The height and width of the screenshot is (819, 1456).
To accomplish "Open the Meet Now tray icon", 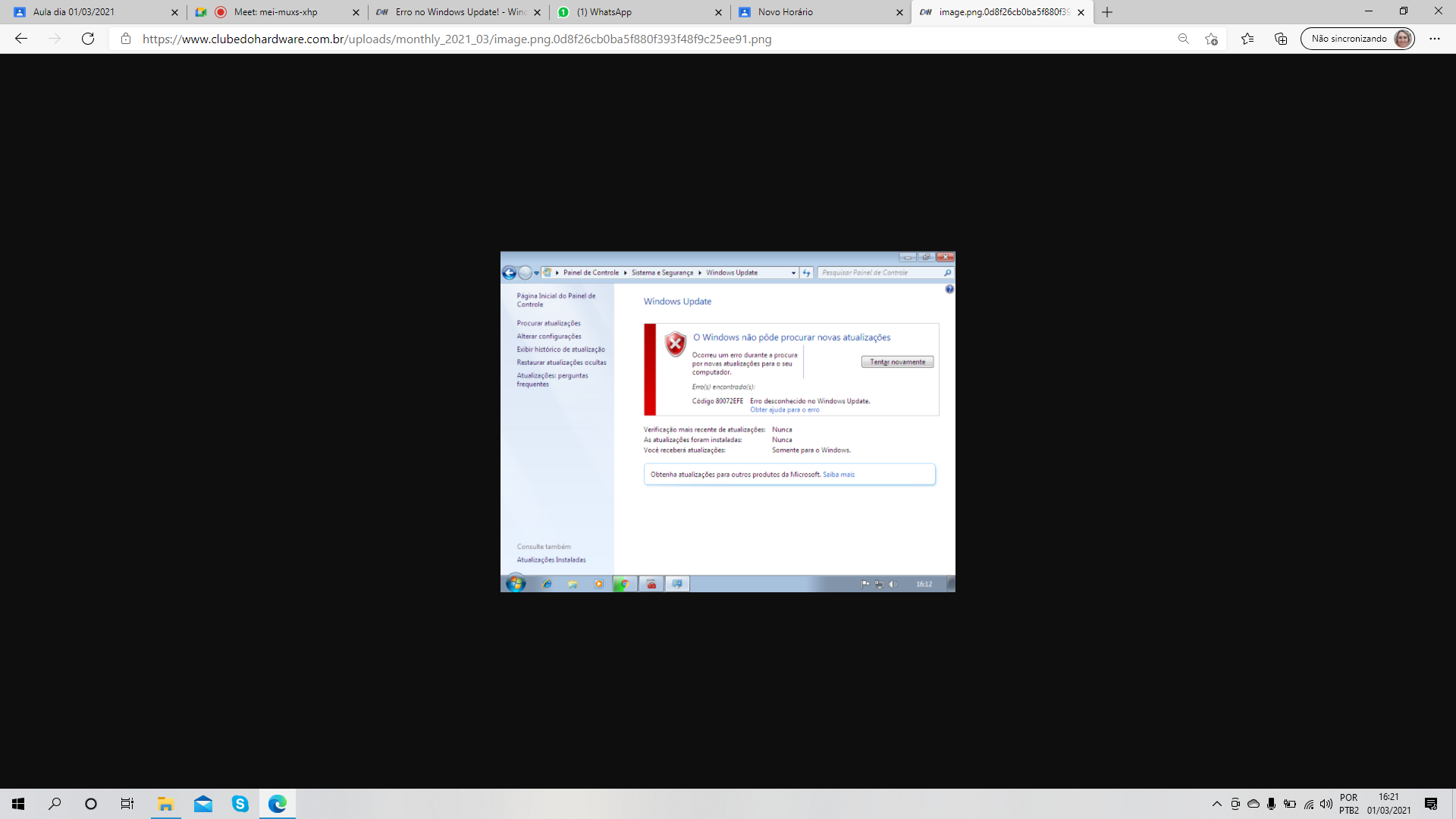I will pos(1235,804).
